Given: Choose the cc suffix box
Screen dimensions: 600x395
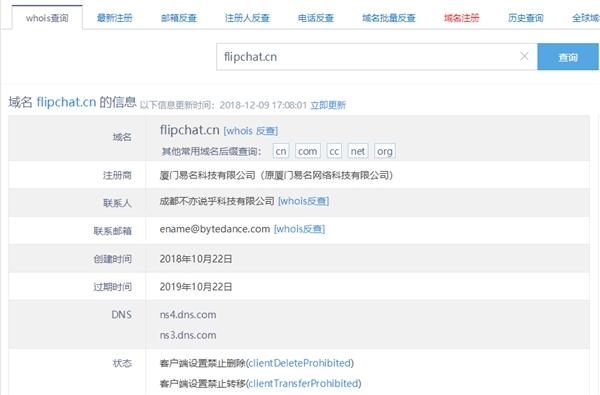Looking at the screenshot, I should 334,151.
